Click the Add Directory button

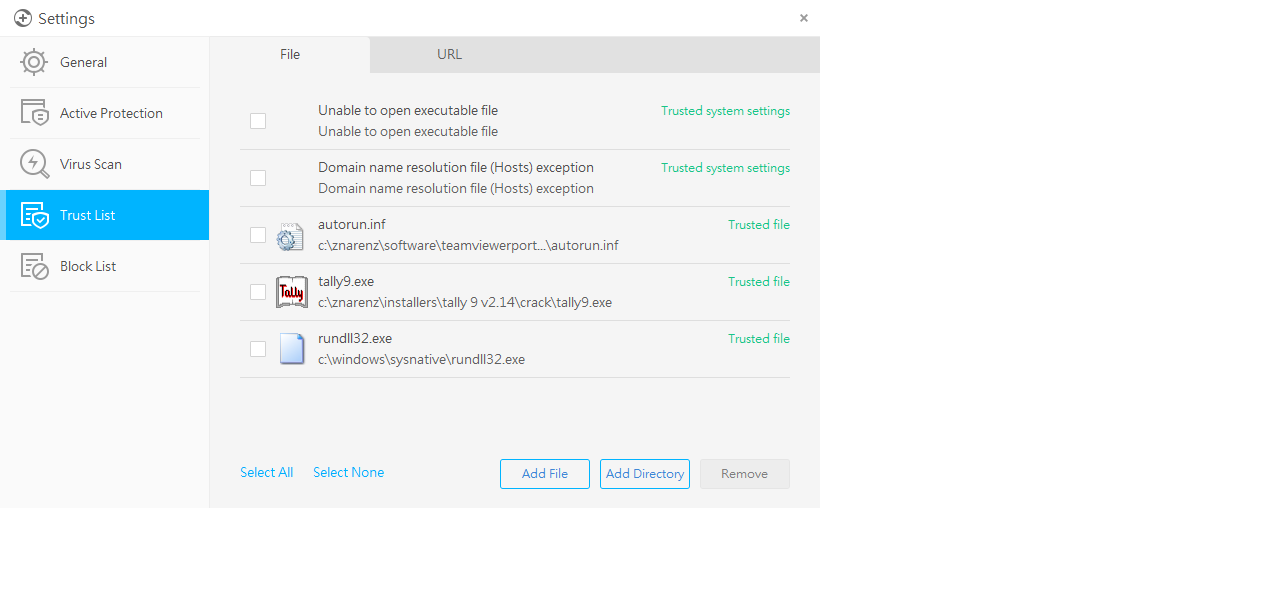point(645,474)
